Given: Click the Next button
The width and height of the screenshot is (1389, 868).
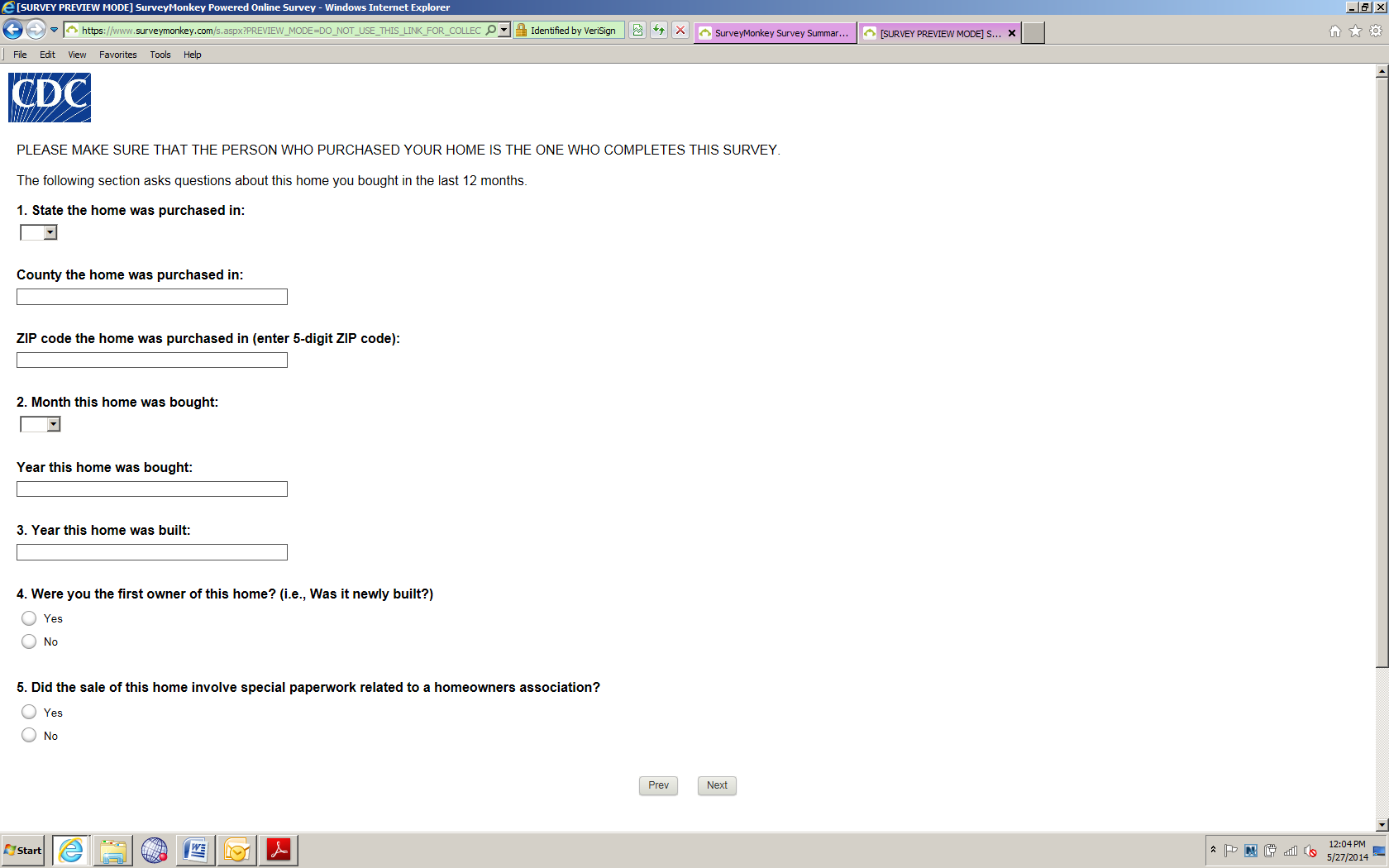Looking at the screenshot, I should point(717,785).
